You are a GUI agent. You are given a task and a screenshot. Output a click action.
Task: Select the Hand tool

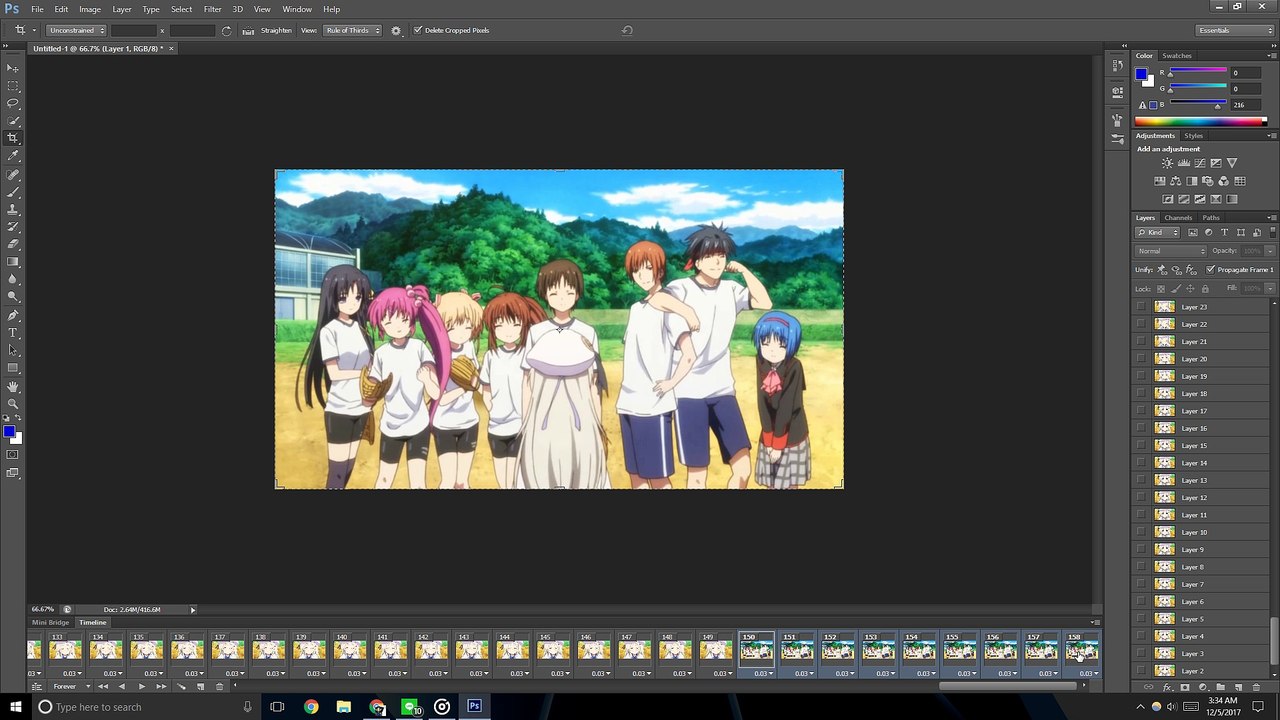click(13, 386)
